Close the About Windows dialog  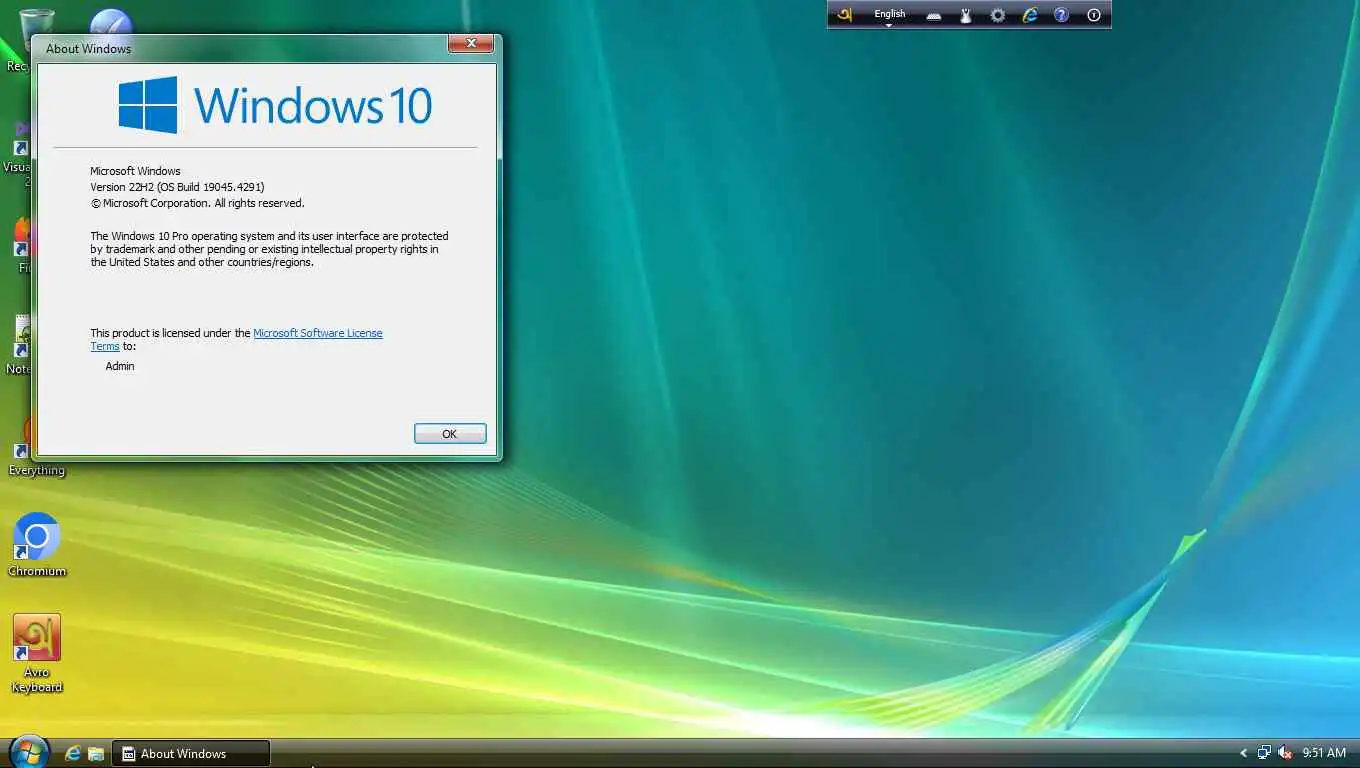coord(470,43)
